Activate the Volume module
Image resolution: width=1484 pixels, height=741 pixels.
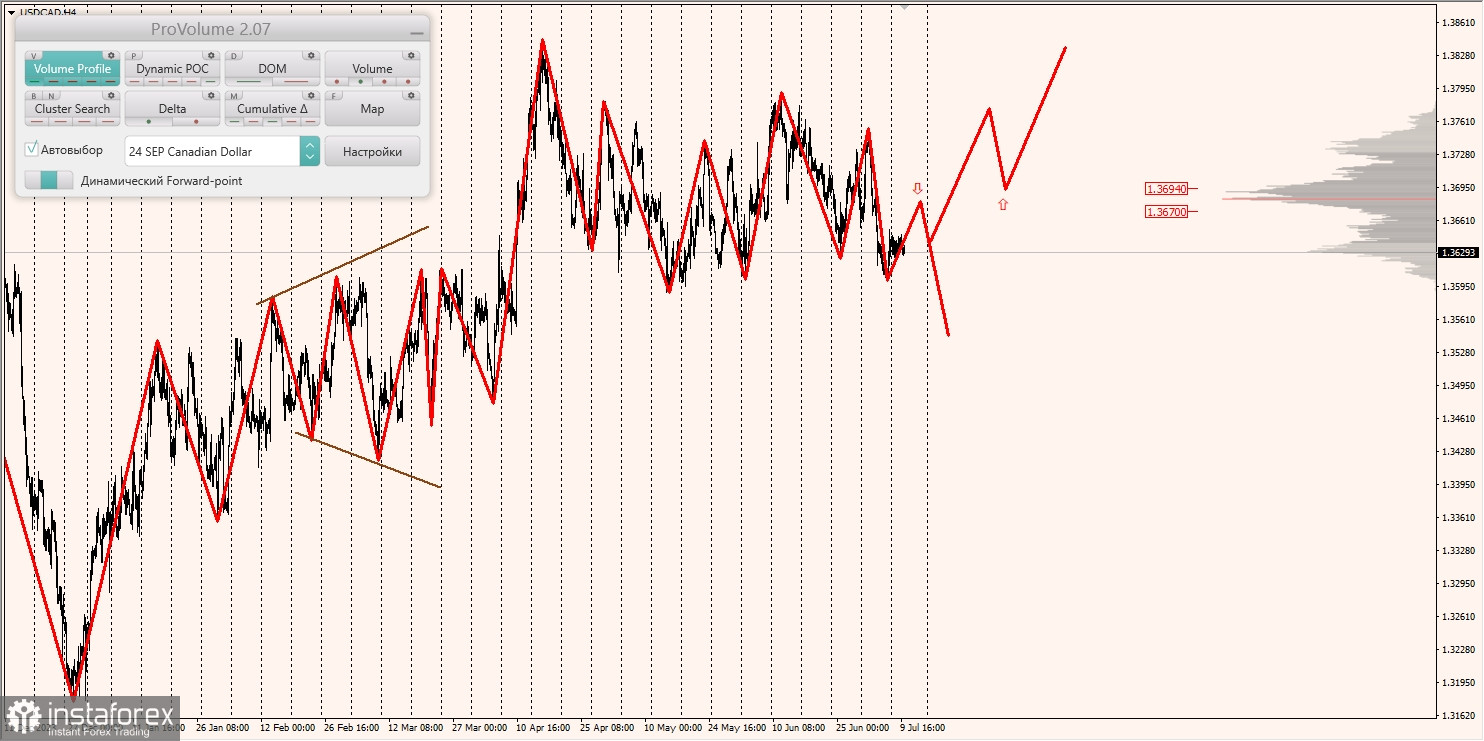coord(372,69)
